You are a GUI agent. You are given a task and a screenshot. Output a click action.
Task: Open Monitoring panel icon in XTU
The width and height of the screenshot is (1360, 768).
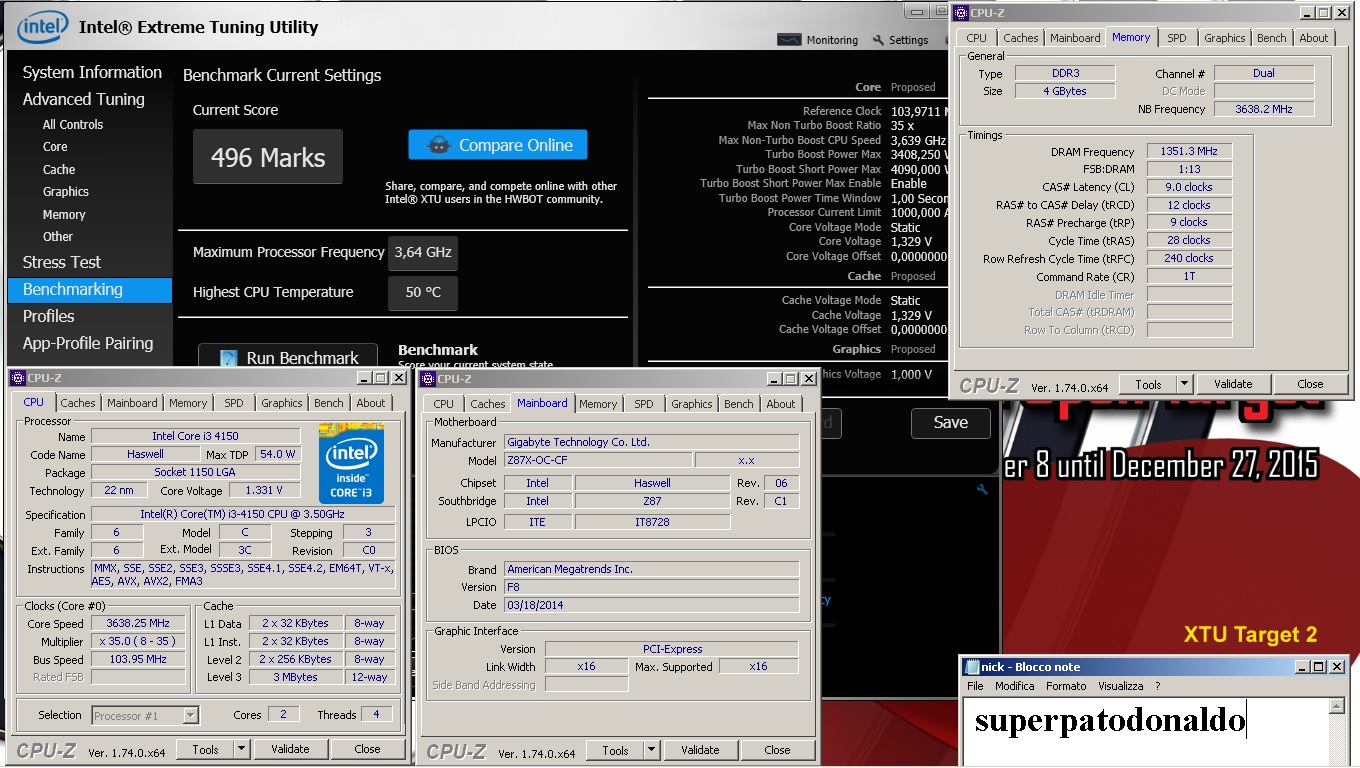[x=789, y=40]
